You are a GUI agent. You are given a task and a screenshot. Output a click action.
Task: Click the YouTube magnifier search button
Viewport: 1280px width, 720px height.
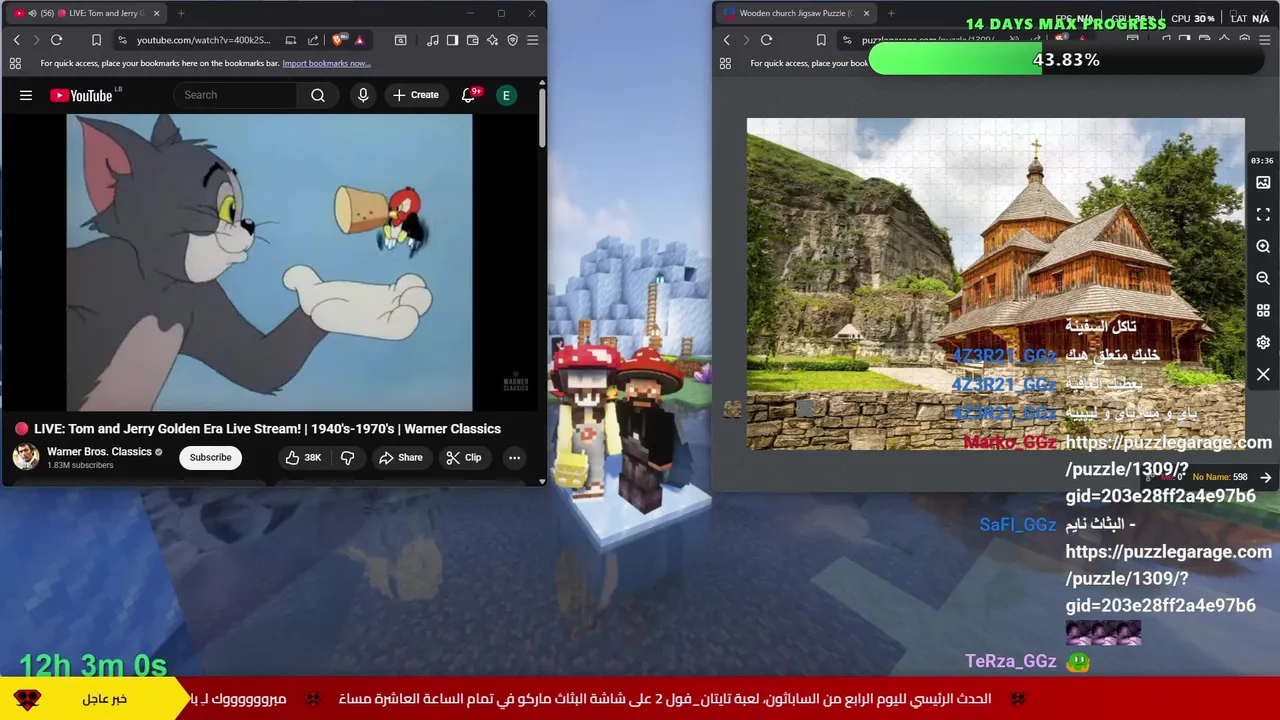318,95
